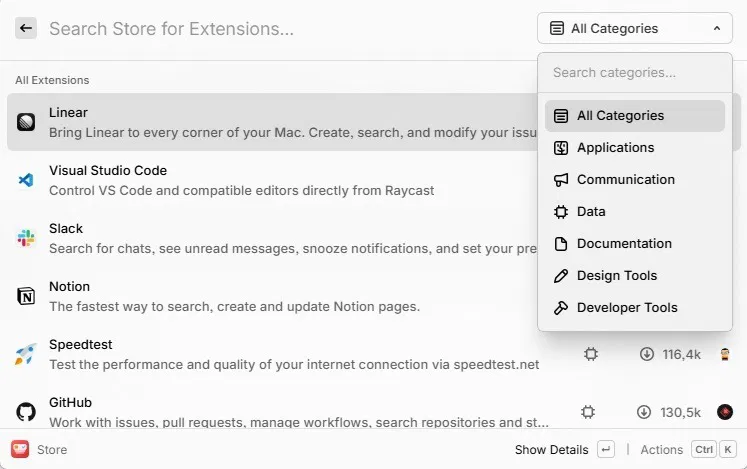Click the command icon in GitHub row
The image size is (747, 469).
588,412
